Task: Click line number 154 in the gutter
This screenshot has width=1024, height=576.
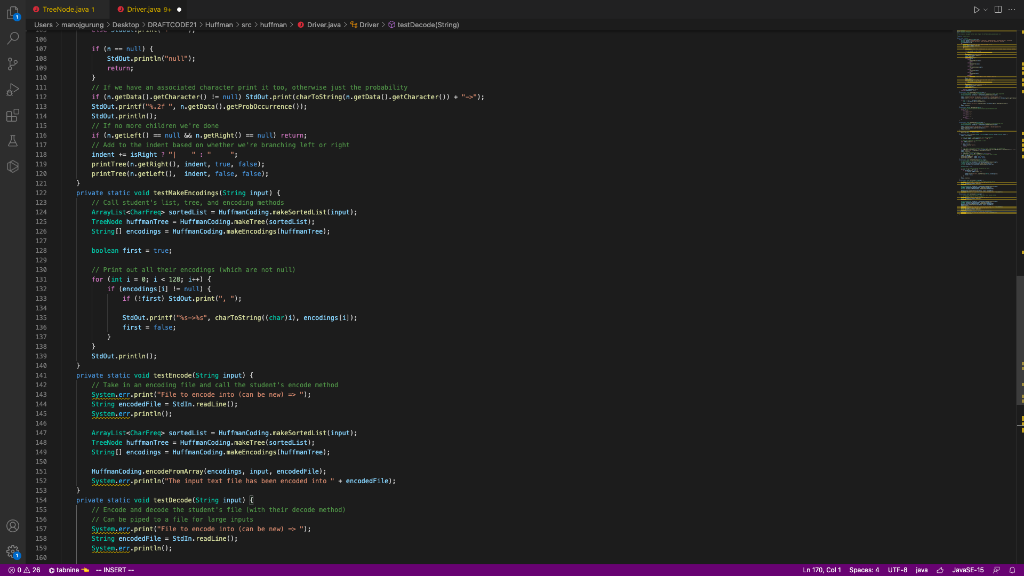Action: point(41,500)
